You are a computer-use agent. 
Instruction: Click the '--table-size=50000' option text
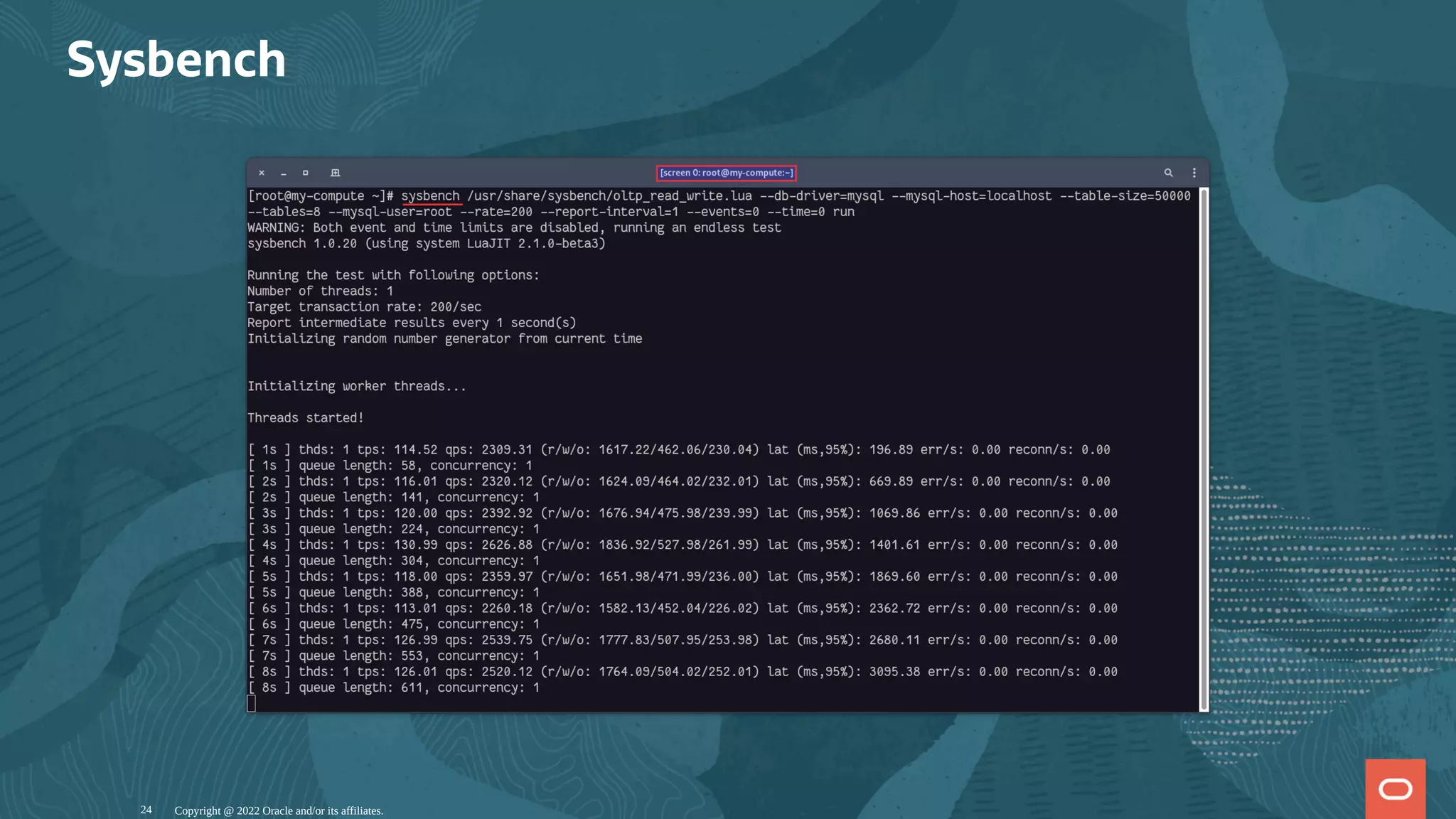(1125, 196)
